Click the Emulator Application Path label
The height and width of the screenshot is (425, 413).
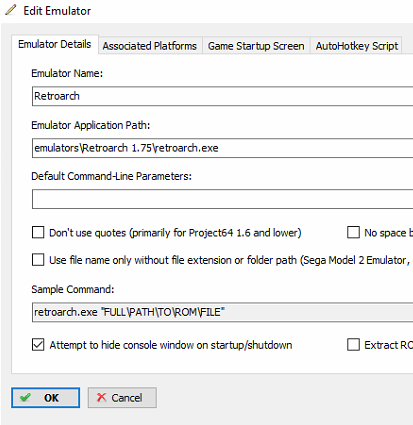(x=91, y=125)
